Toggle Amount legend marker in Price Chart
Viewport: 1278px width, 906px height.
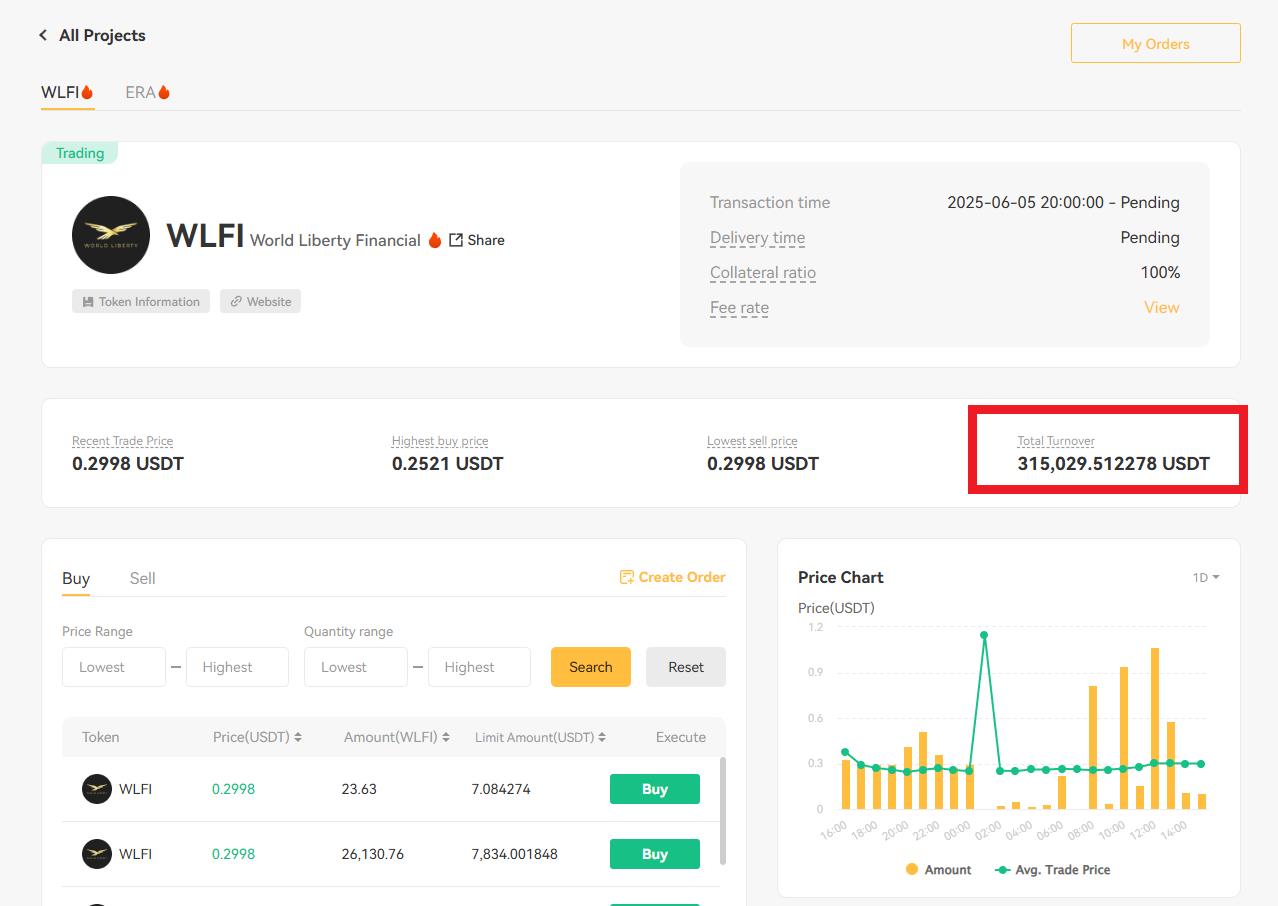912,870
